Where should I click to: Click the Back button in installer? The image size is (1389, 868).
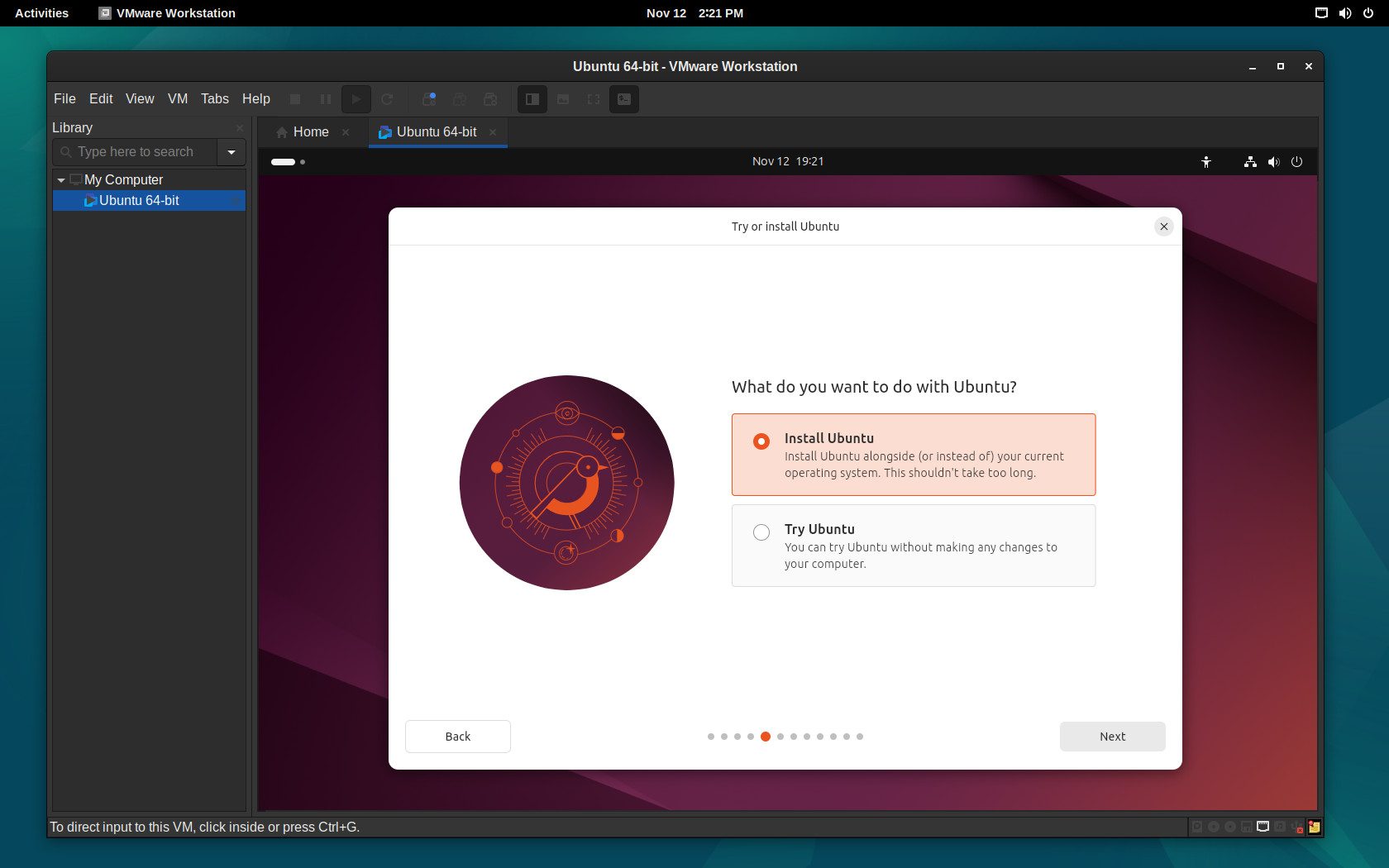point(458,737)
